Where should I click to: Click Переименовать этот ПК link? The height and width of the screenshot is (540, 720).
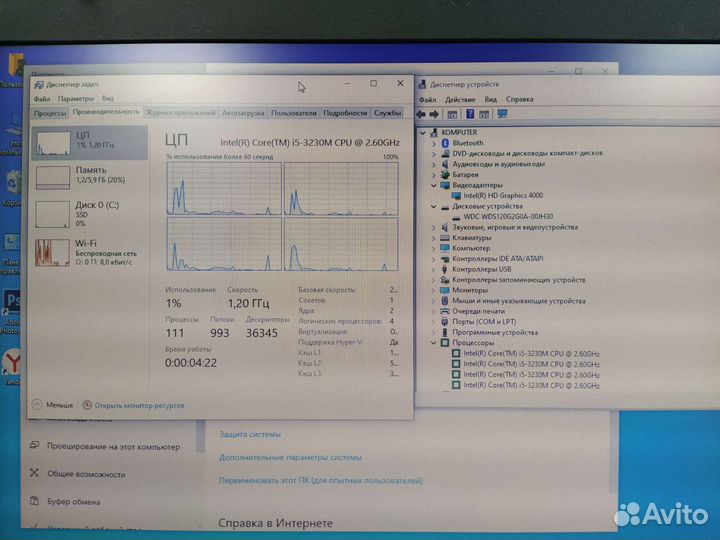point(321,481)
